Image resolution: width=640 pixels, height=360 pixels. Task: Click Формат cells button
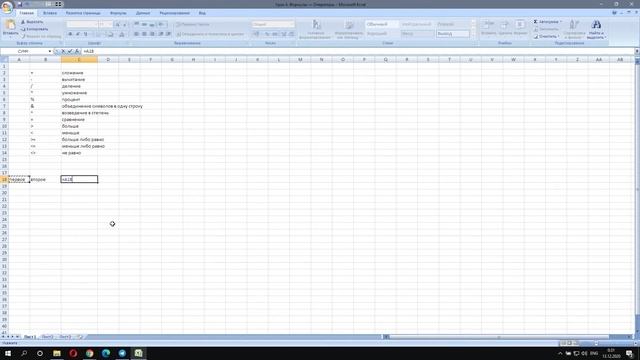[520, 28]
